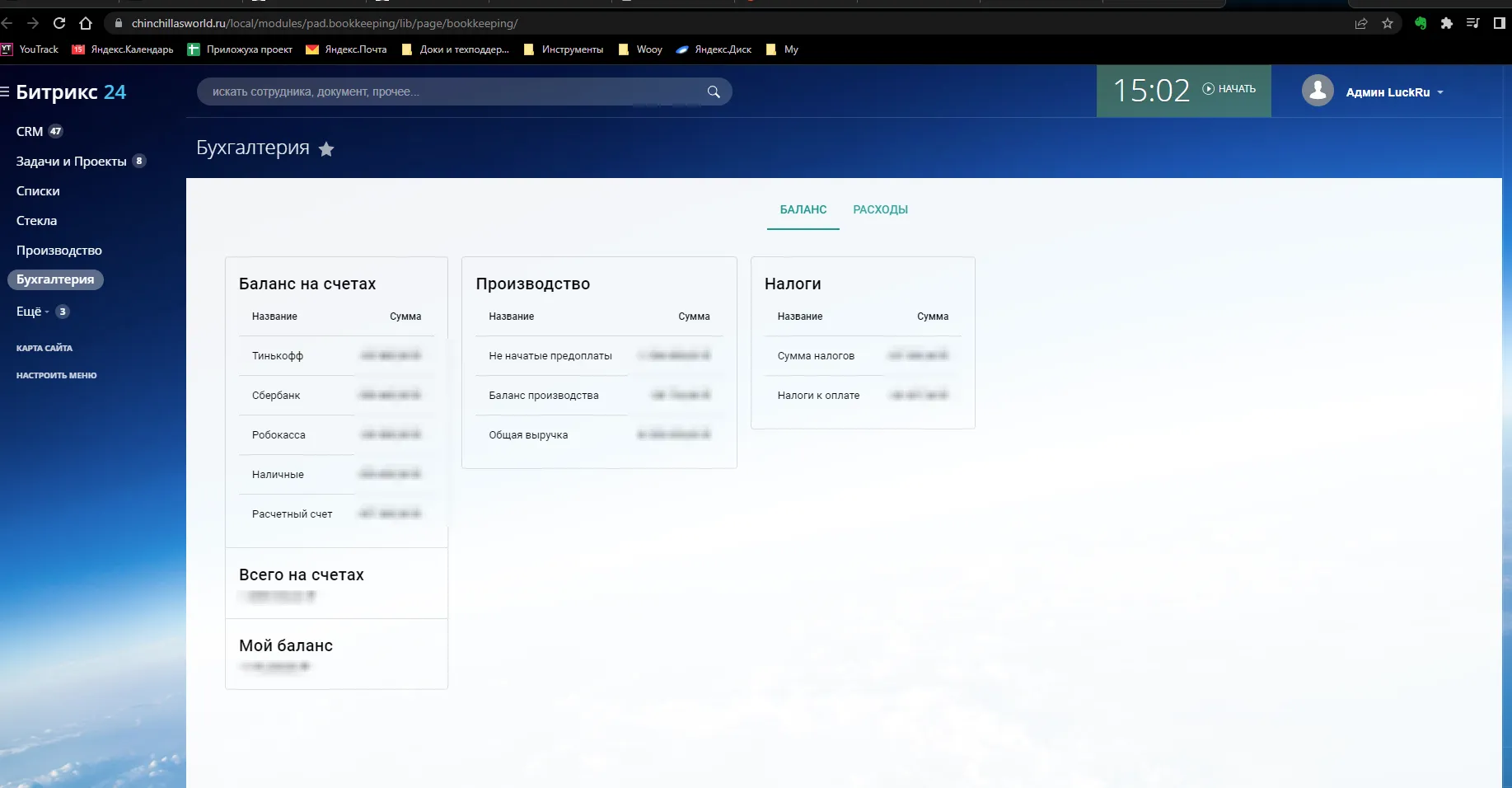Viewport: 1512px width, 788px height.
Task: Click the user avatar icon
Action: tap(1318, 91)
